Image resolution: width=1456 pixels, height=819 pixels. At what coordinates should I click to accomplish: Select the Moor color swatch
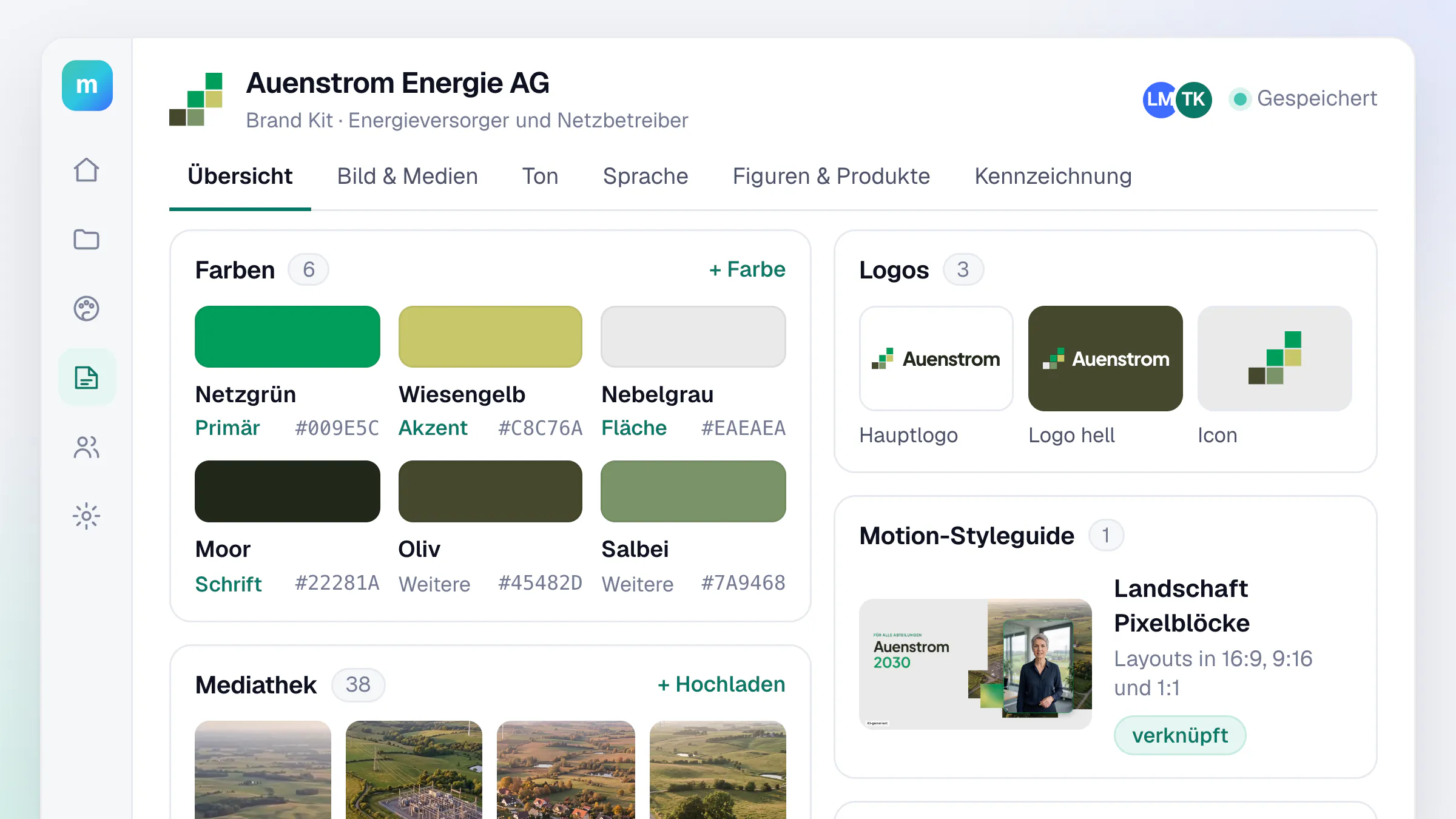[x=288, y=491]
